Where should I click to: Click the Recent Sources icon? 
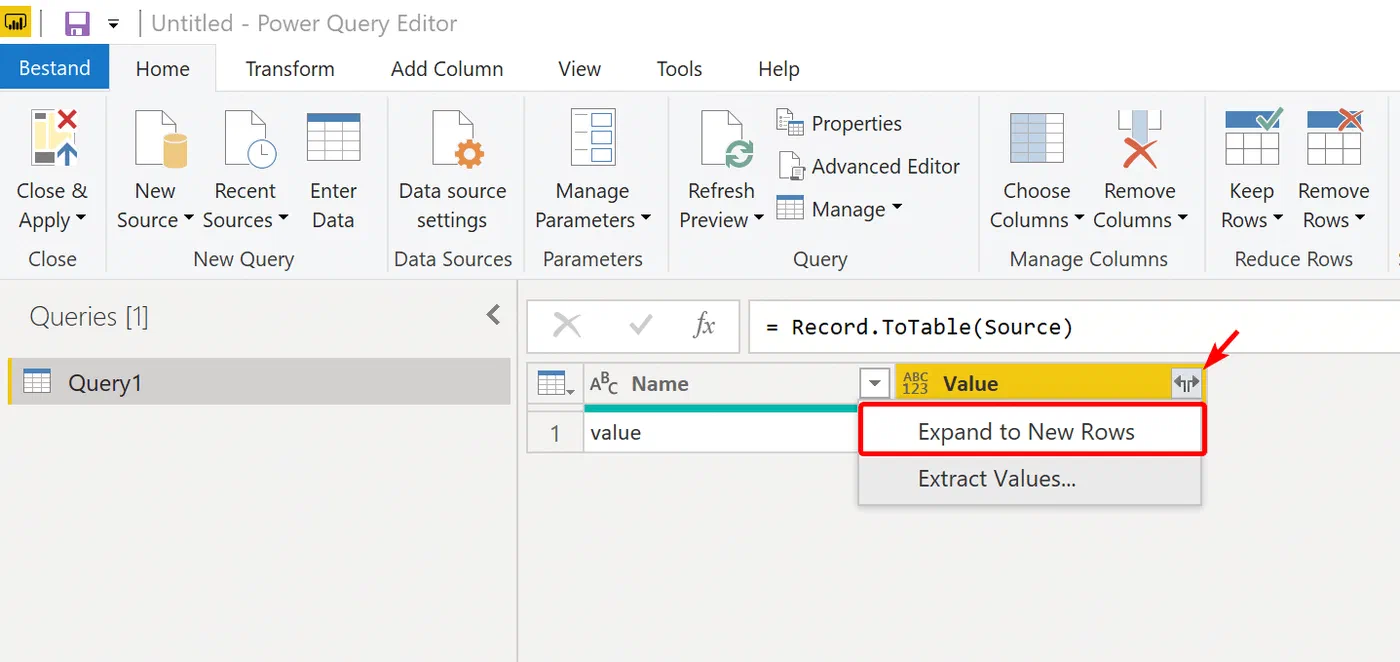pyautogui.click(x=249, y=139)
